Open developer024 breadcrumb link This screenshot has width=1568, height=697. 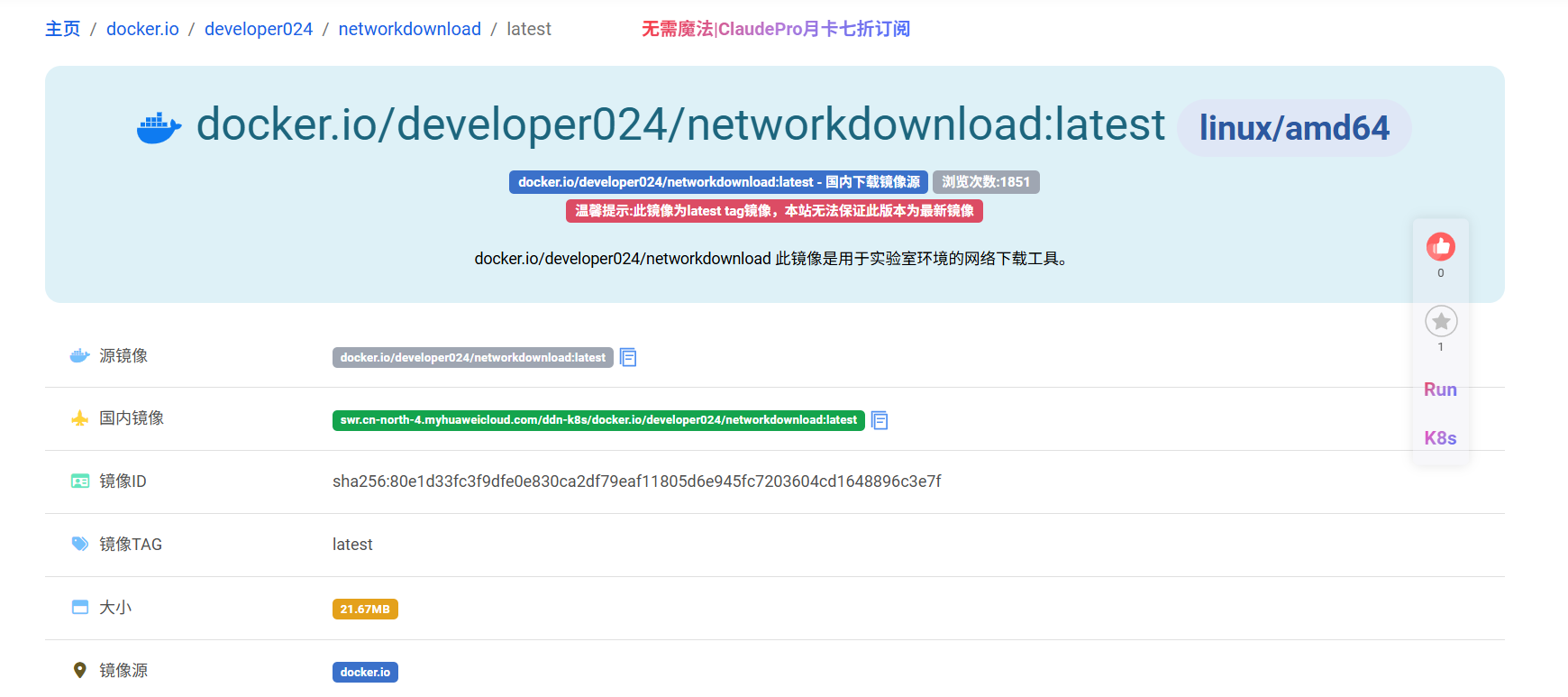[x=259, y=29]
